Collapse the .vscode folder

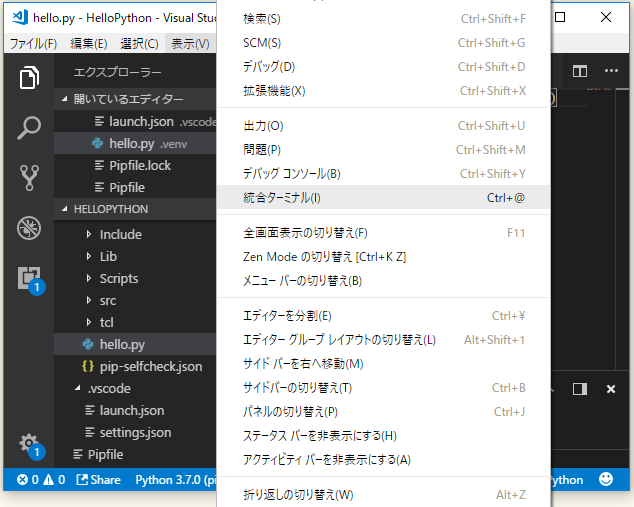pyautogui.click(x=135, y=389)
